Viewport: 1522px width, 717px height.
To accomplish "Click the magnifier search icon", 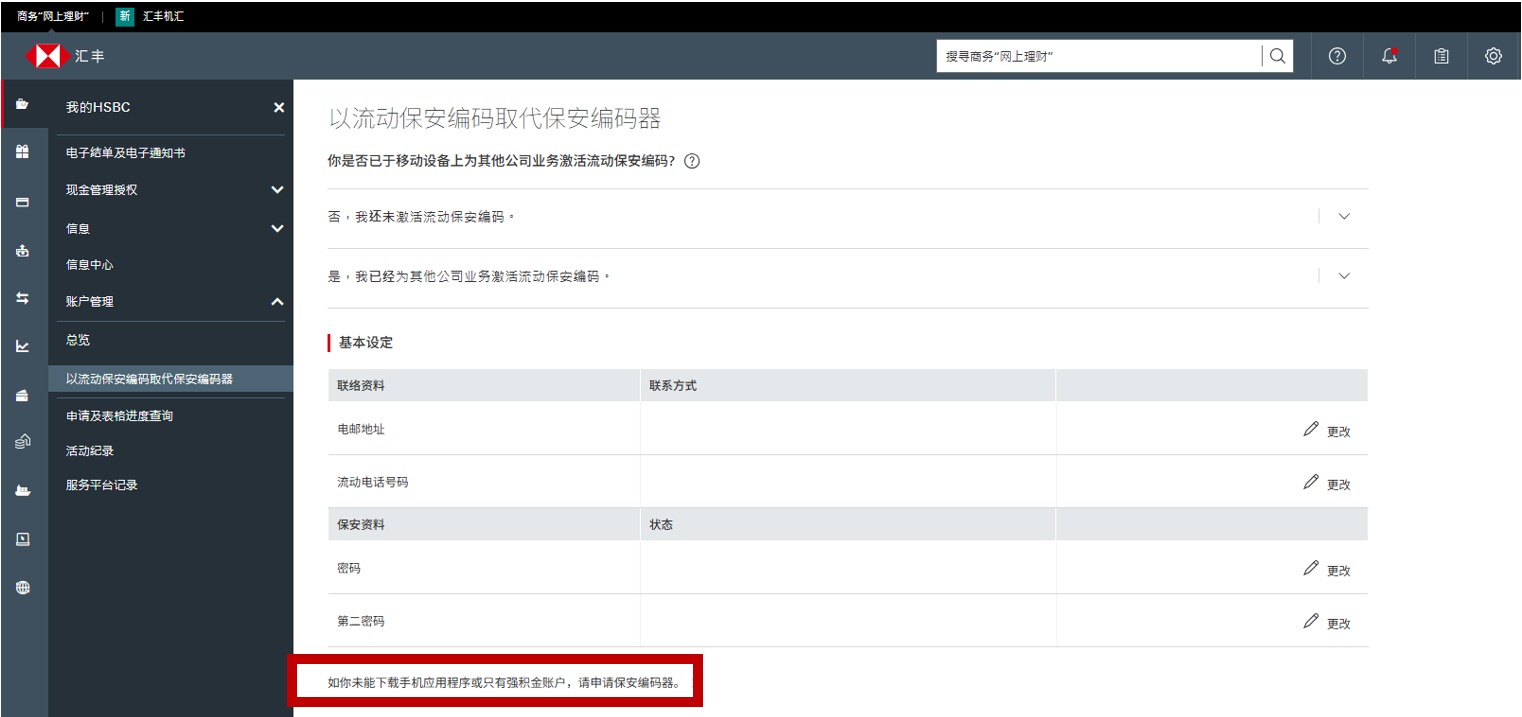I will [x=1277, y=56].
